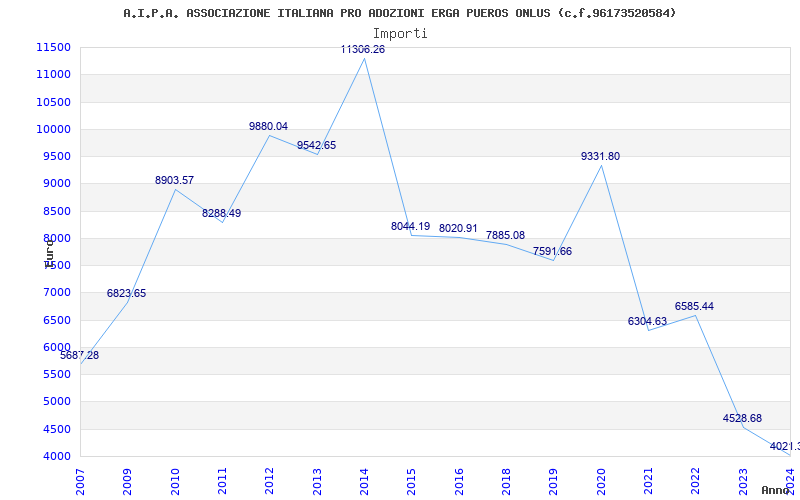Click the 10000 y-axis tick label
The width and height of the screenshot is (800, 500).
click(x=53, y=129)
